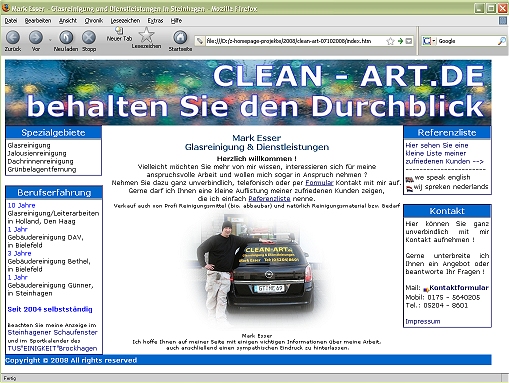Open the Lesezeichen menu
This screenshot has height=383, width=509.
(125, 21)
